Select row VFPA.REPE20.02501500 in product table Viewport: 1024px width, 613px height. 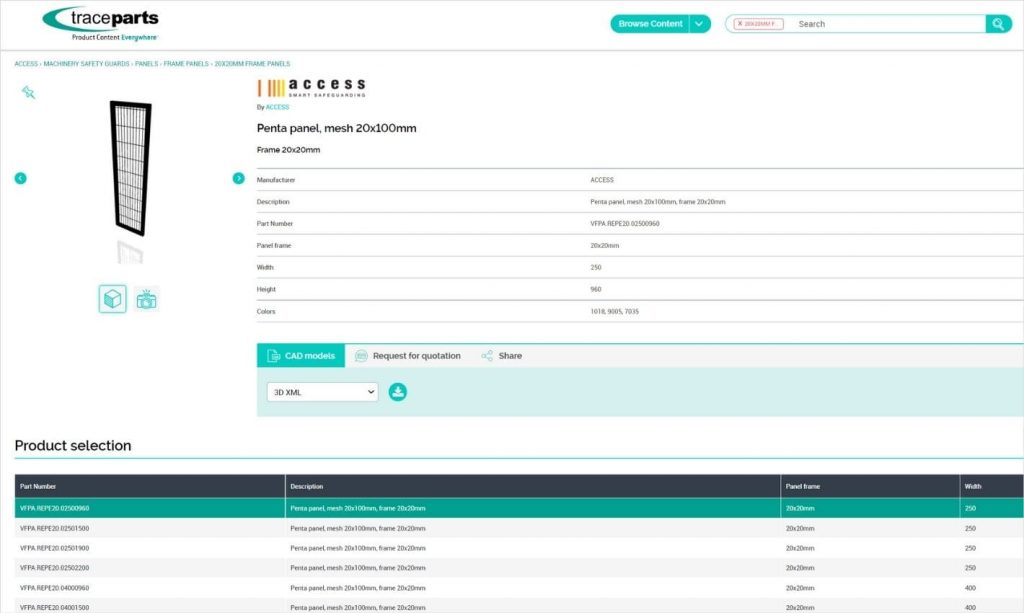55,528
